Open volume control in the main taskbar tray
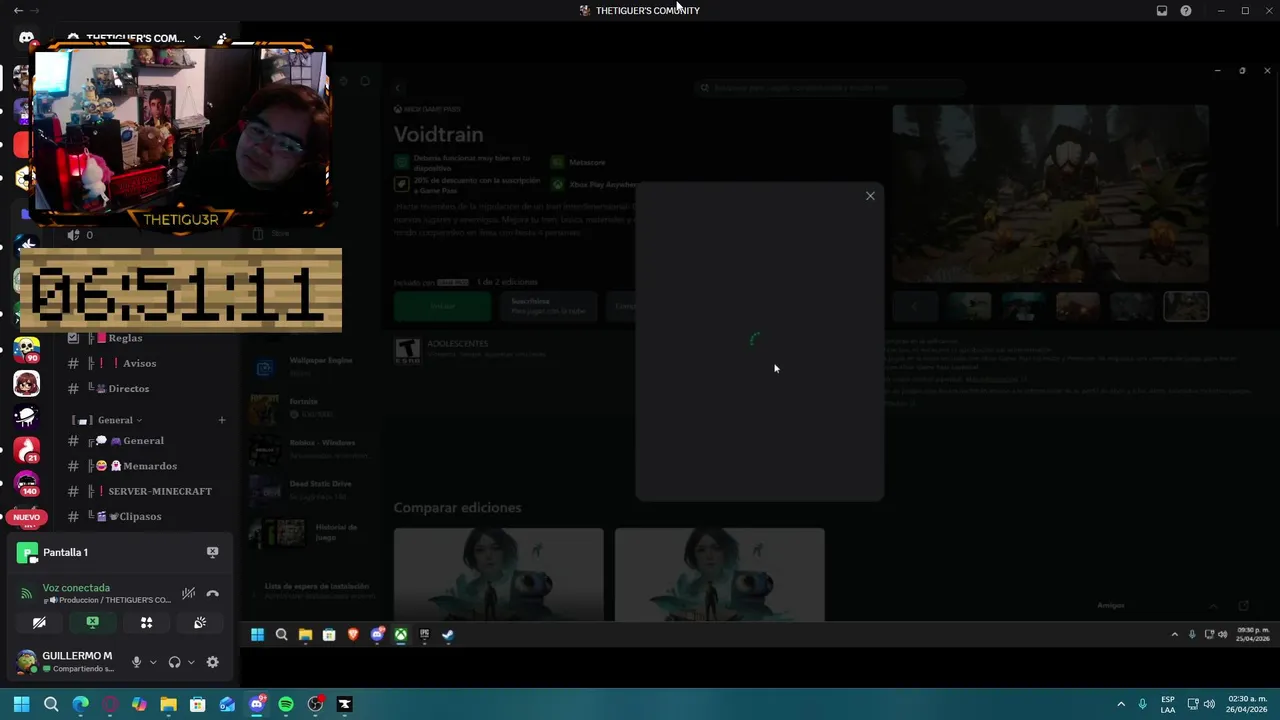This screenshot has width=1280, height=720. pos(1209,704)
